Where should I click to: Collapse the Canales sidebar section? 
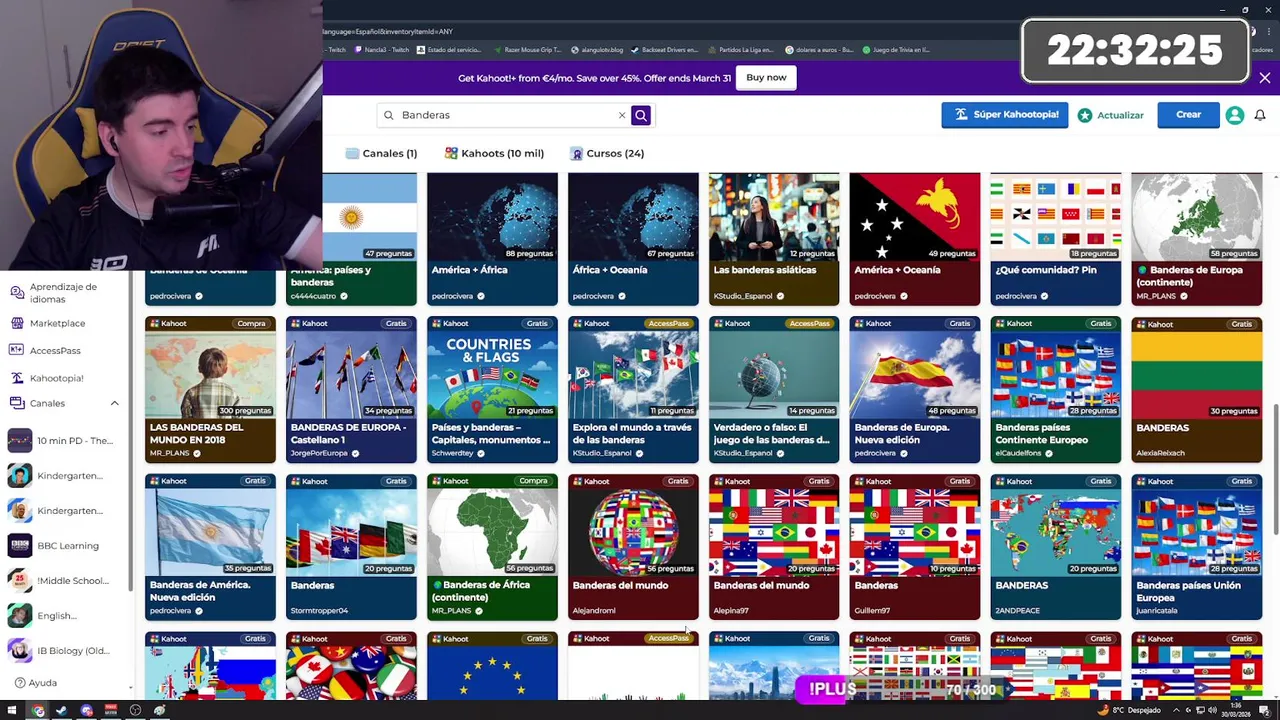pyautogui.click(x=114, y=403)
